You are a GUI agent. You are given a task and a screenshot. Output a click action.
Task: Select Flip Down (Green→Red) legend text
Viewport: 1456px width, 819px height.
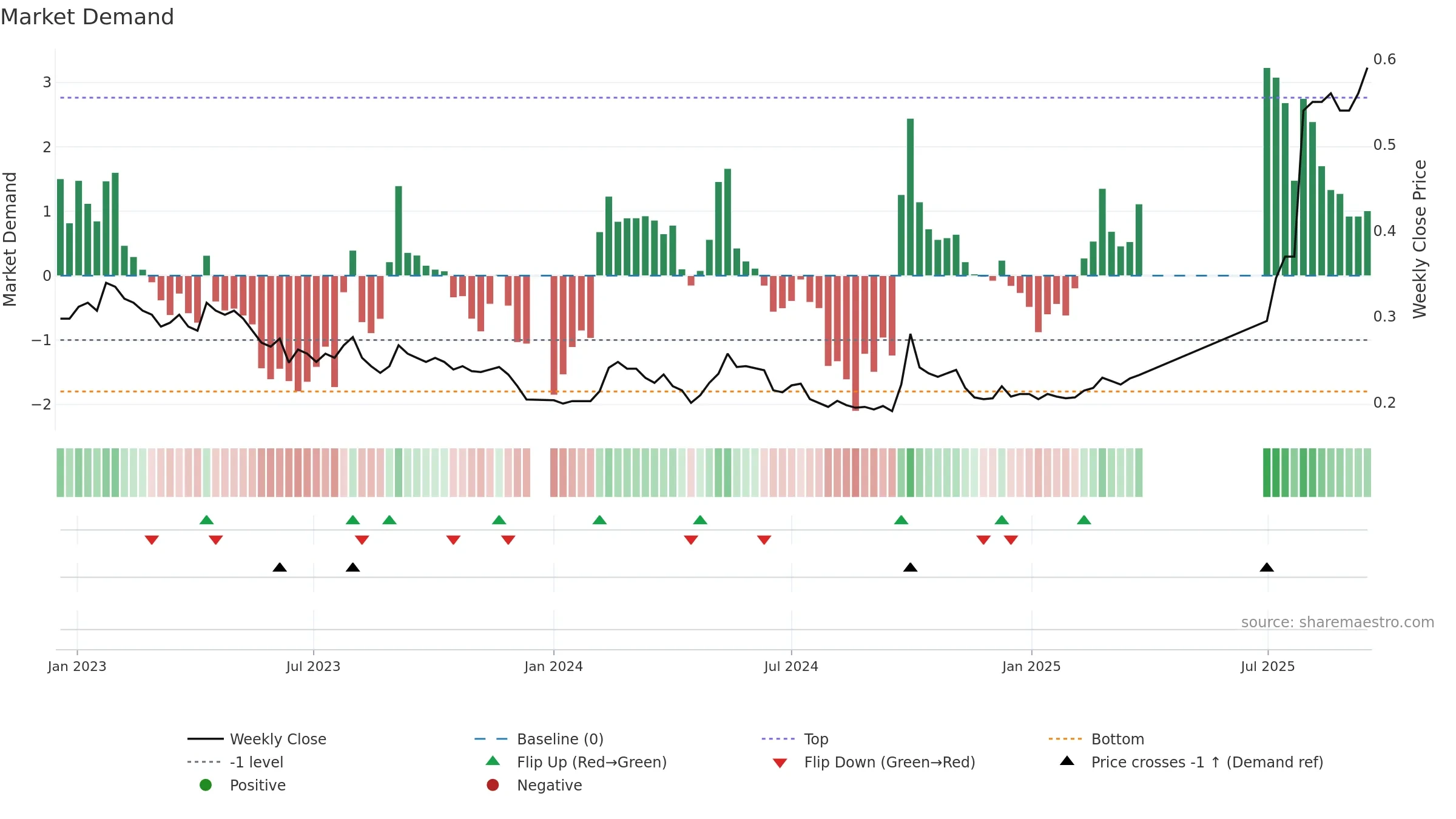889,762
